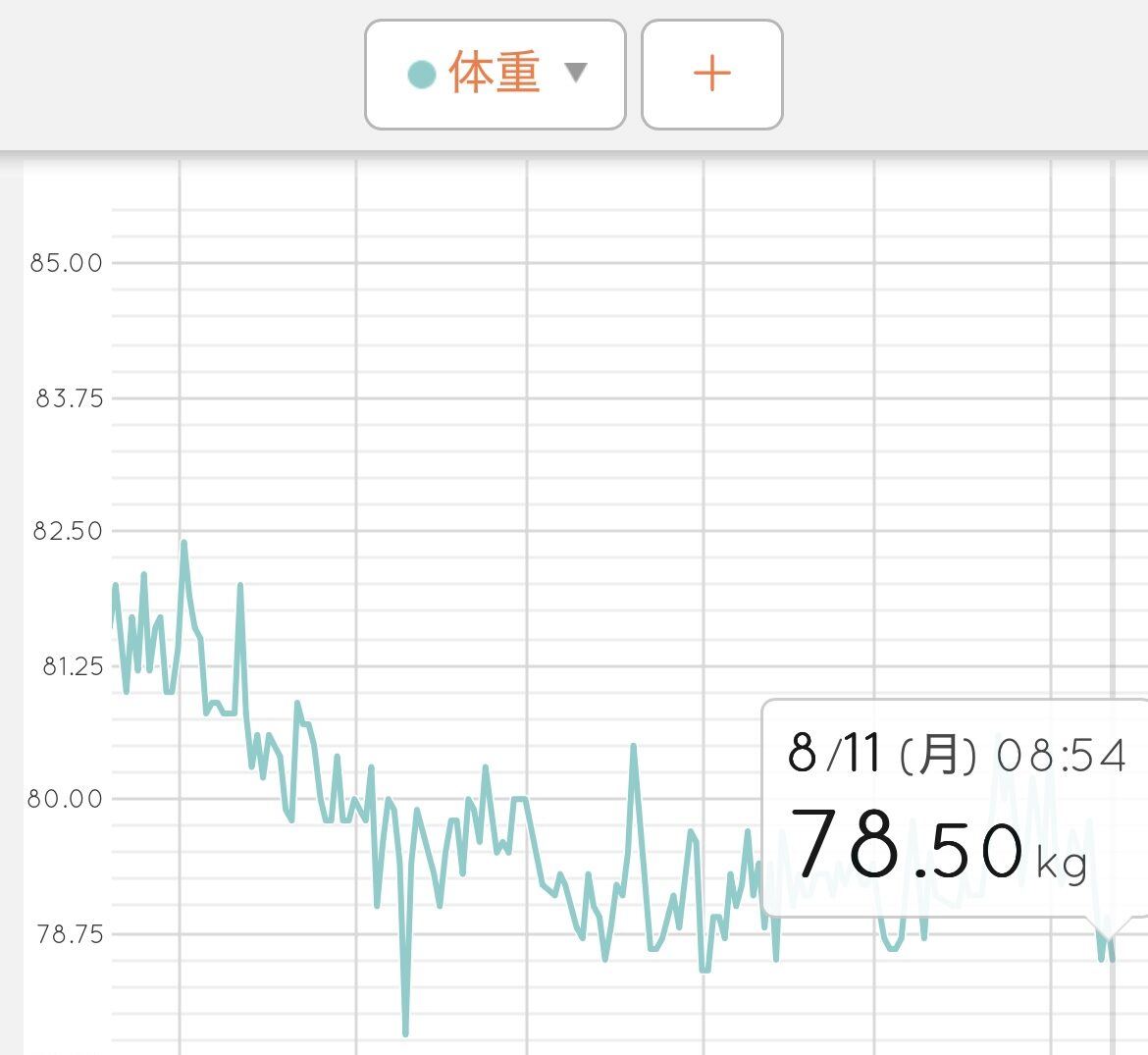Click the 82.50 y-axis label

(x=68, y=531)
